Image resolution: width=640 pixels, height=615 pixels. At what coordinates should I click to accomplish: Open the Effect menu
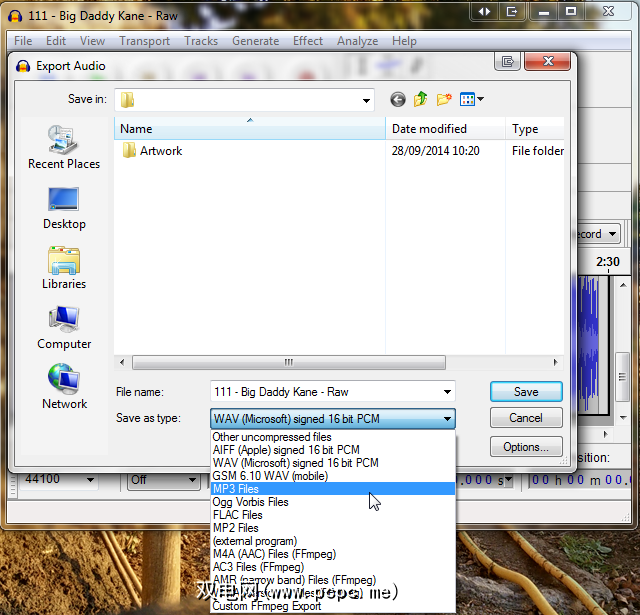[308, 41]
